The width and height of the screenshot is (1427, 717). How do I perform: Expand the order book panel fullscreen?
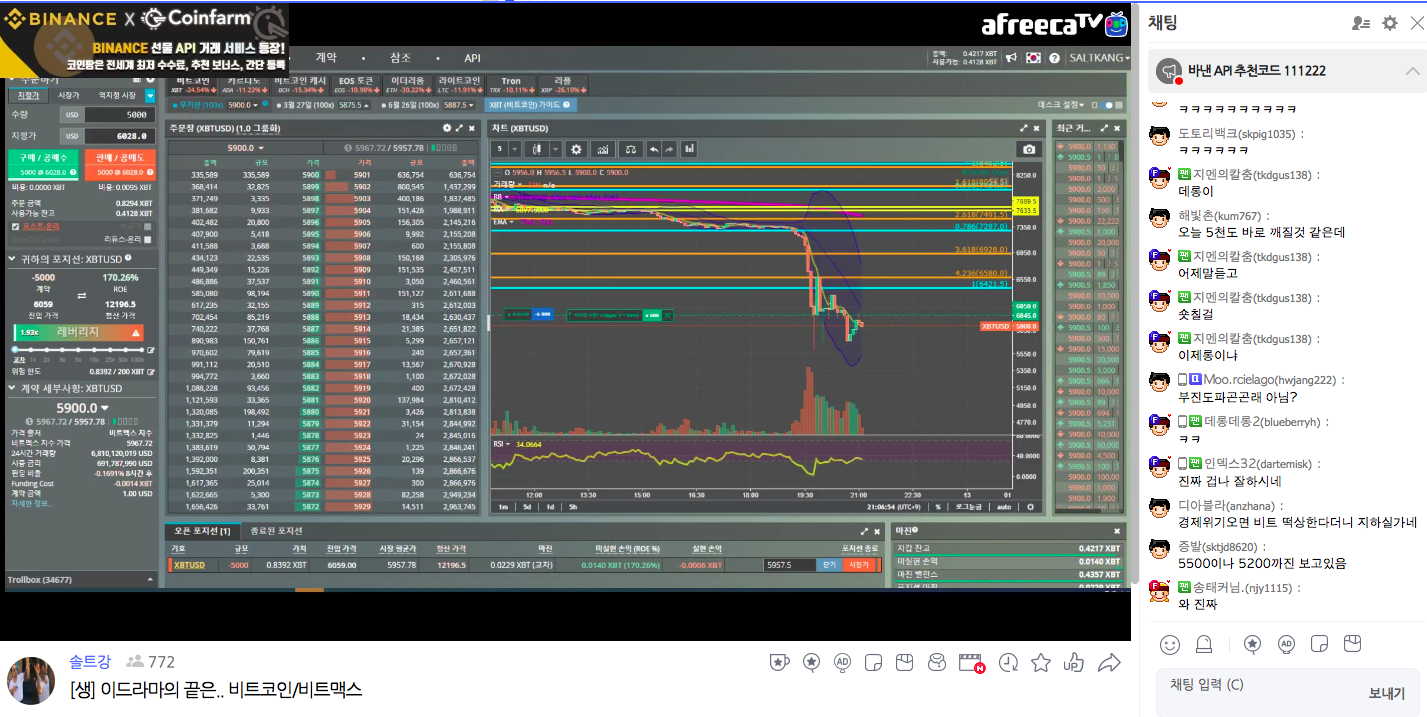460,128
